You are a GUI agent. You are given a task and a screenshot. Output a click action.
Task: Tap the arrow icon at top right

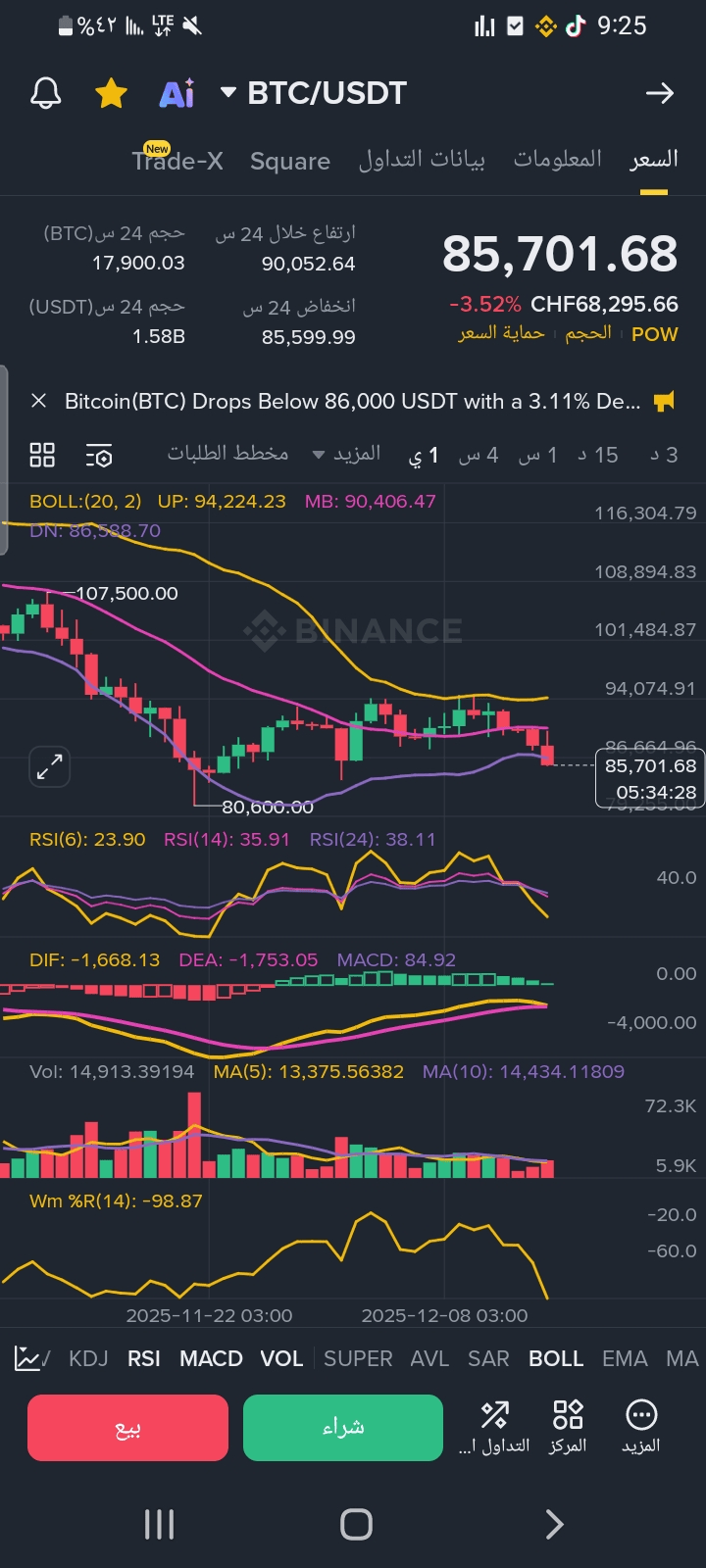click(x=660, y=93)
